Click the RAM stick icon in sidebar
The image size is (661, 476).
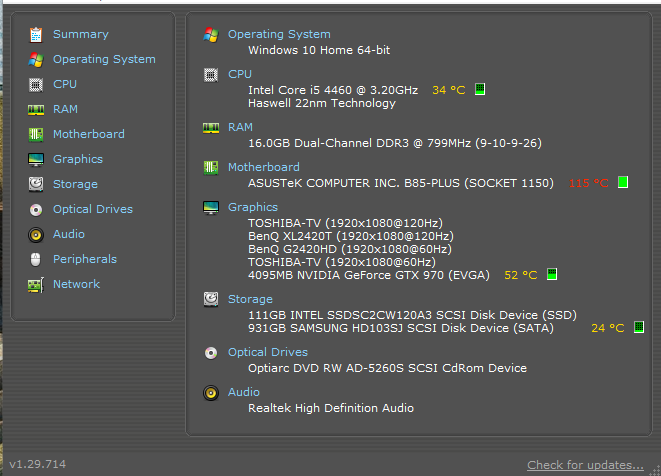pos(36,110)
